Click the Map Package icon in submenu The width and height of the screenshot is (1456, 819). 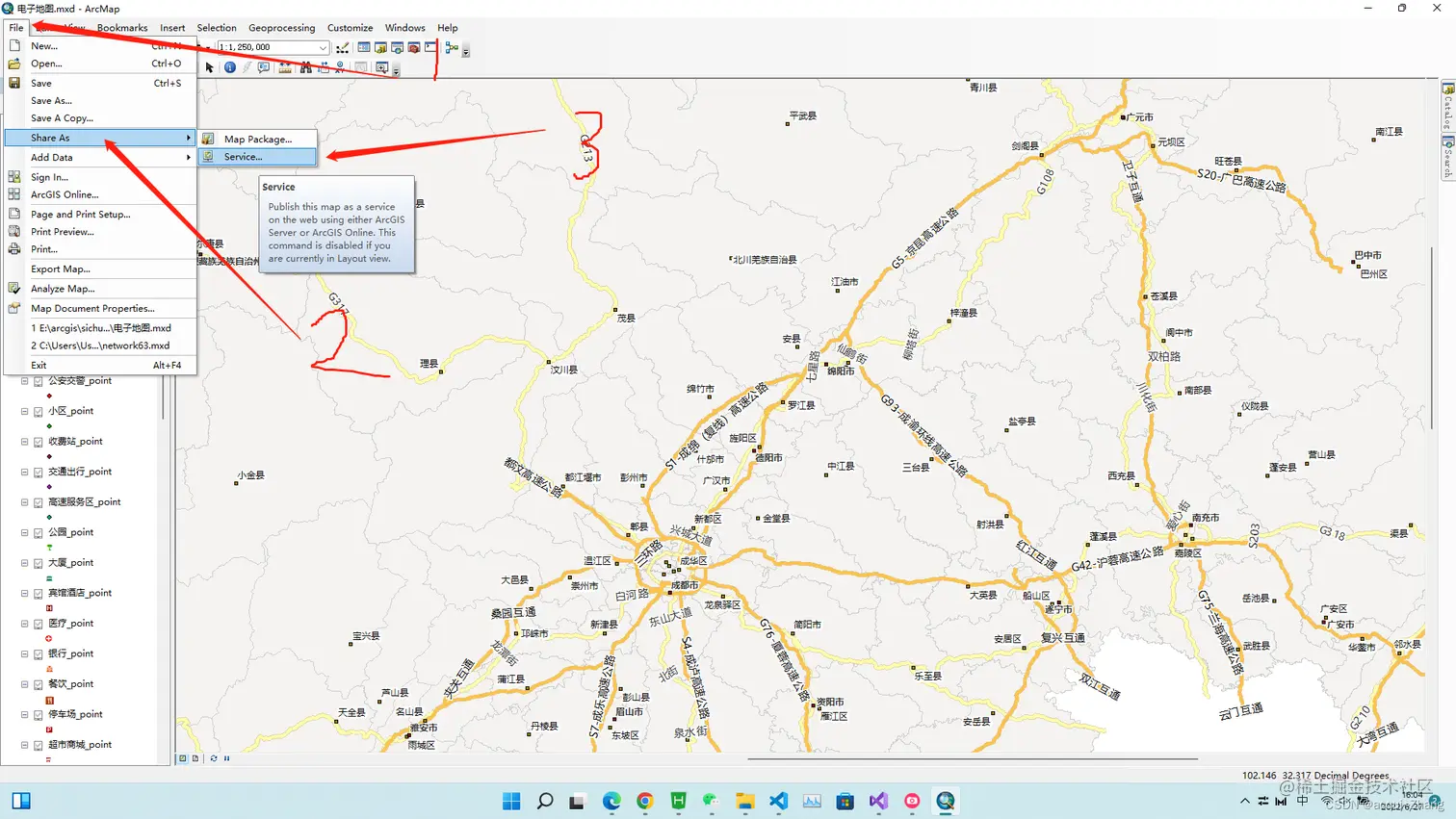[x=208, y=139]
